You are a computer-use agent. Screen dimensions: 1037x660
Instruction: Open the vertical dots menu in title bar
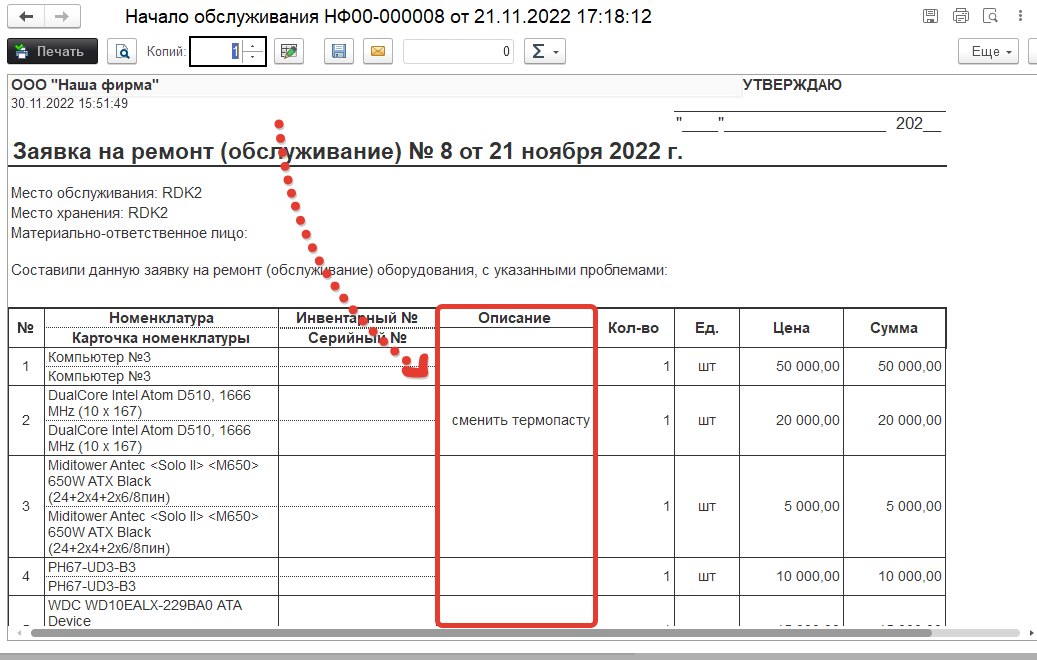pyautogui.click(x=1022, y=17)
